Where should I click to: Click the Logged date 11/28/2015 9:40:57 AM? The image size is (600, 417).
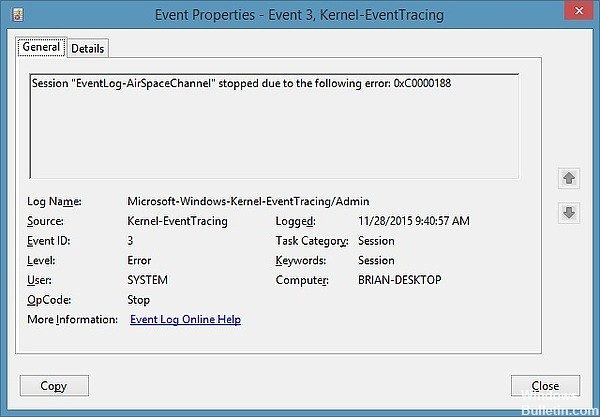point(414,221)
